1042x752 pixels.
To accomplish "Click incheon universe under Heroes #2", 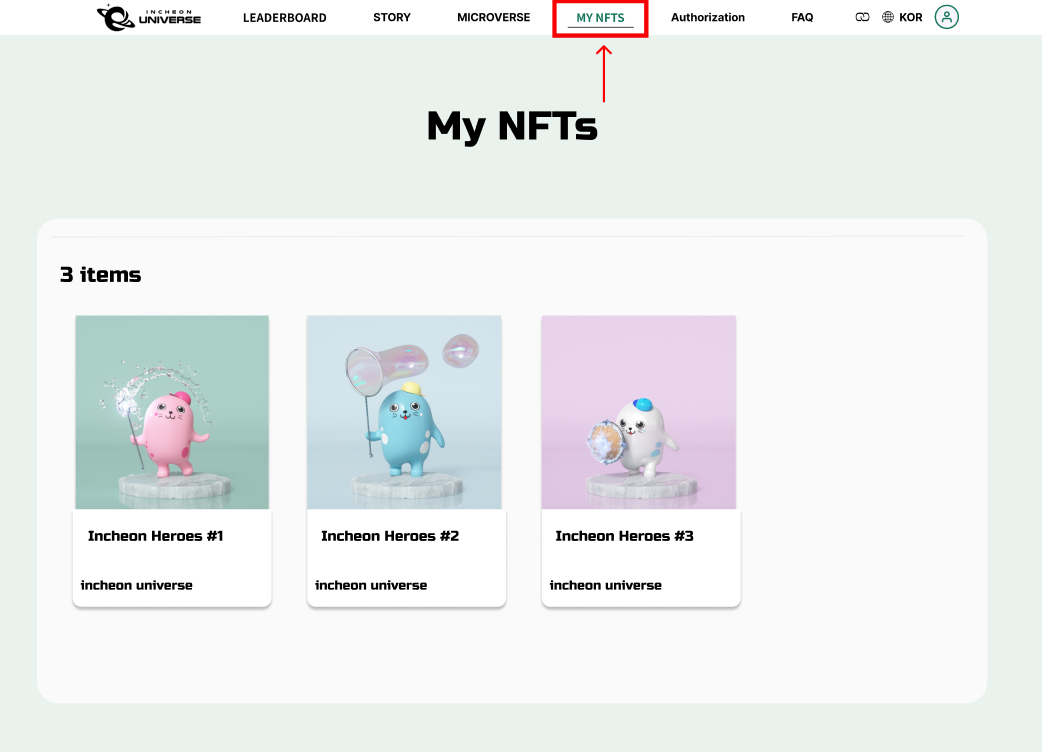I will (x=371, y=585).
